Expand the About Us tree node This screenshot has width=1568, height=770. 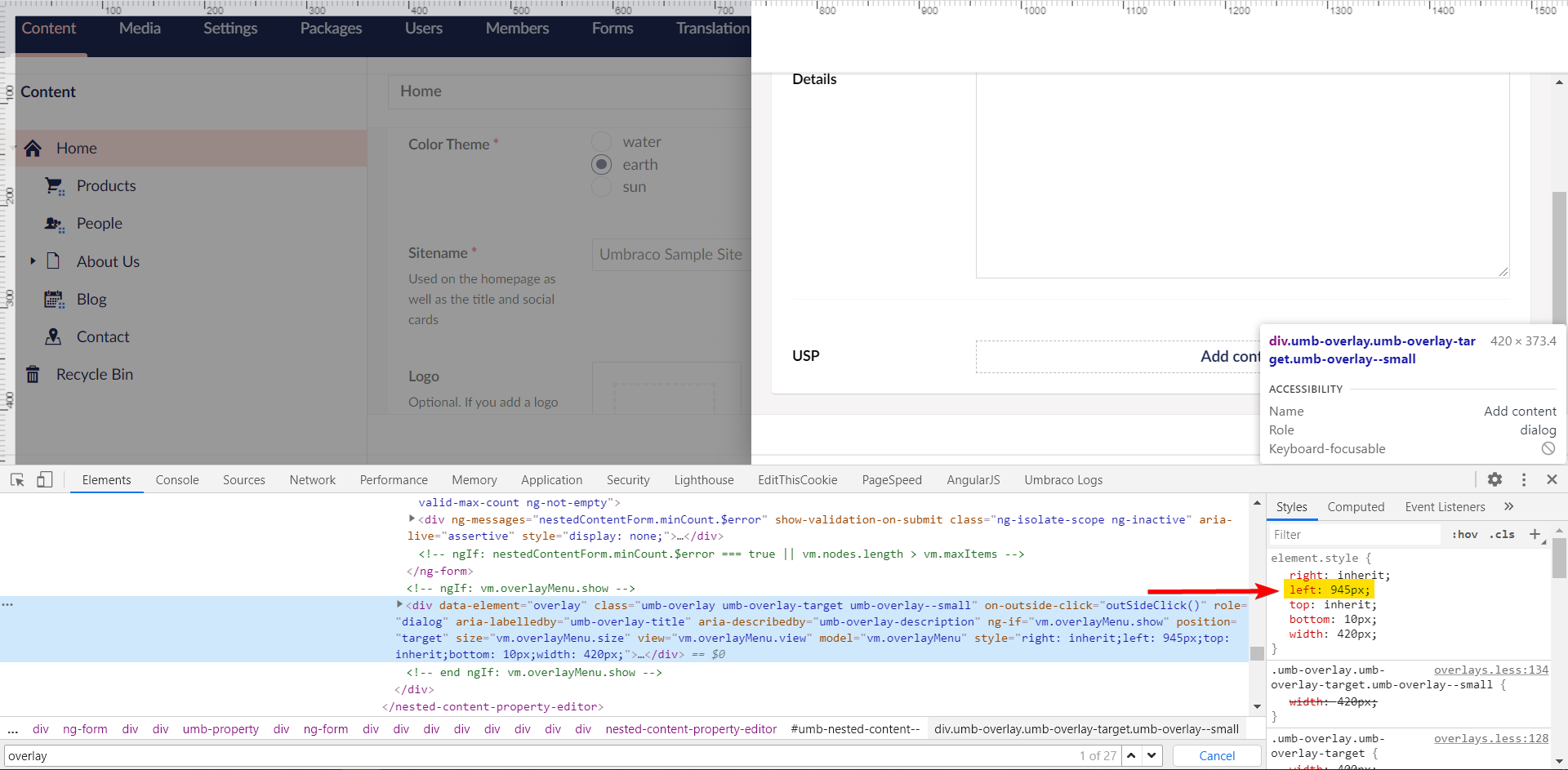tap(33, 260)
